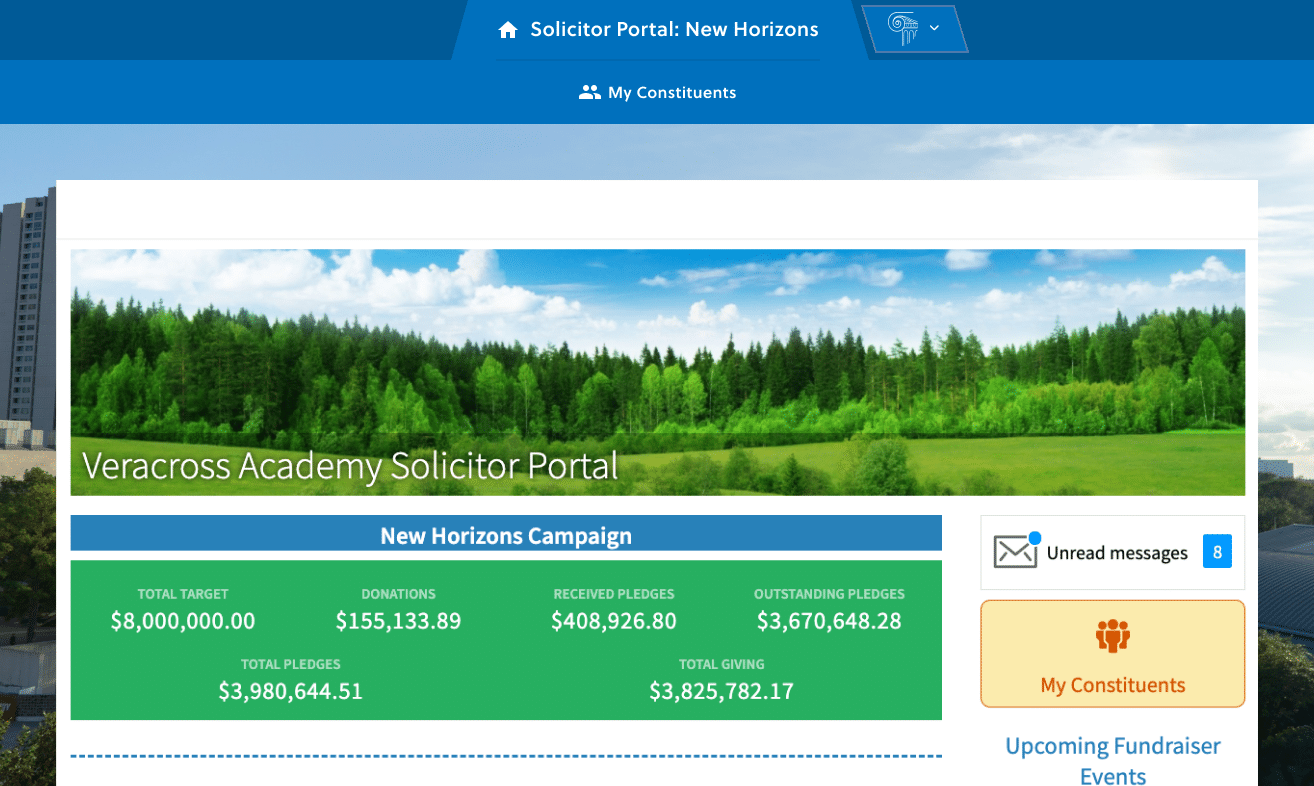
Task: Click the DONATIONS label
Action: (x=398, y=594)
